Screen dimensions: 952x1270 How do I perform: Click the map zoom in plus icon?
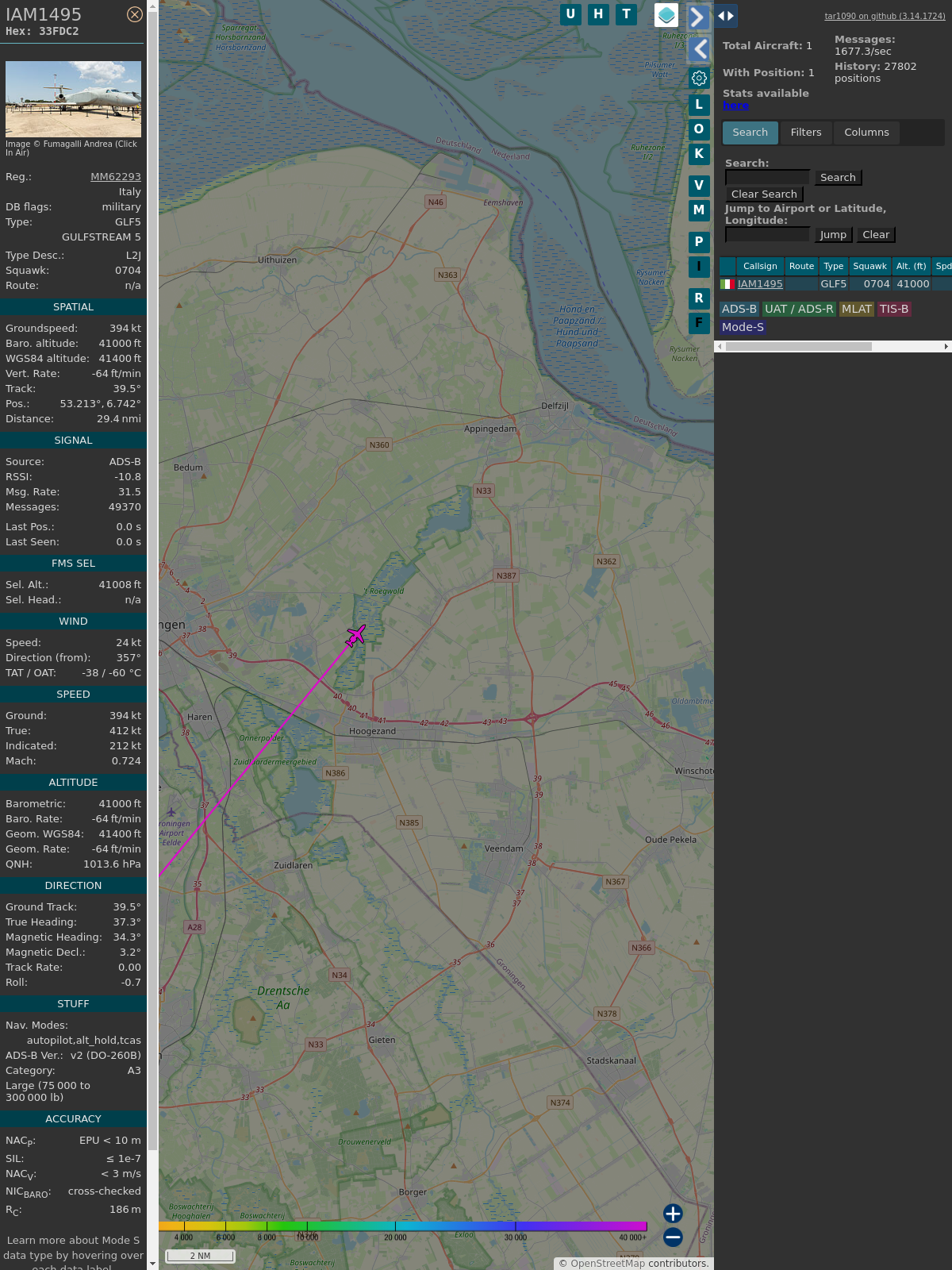pos(673,1214)
